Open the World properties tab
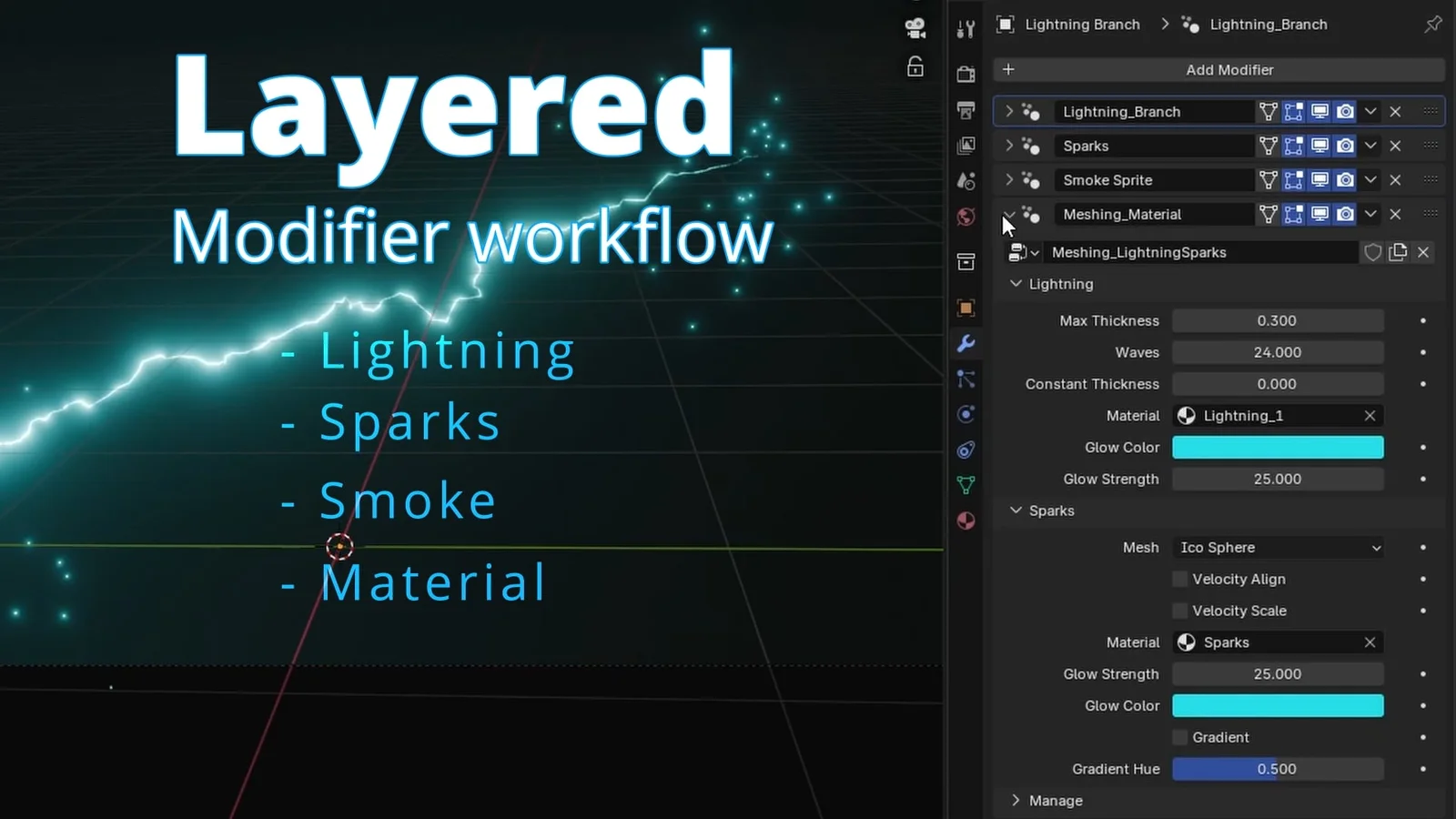1456x819 pixels. (966, 217)
